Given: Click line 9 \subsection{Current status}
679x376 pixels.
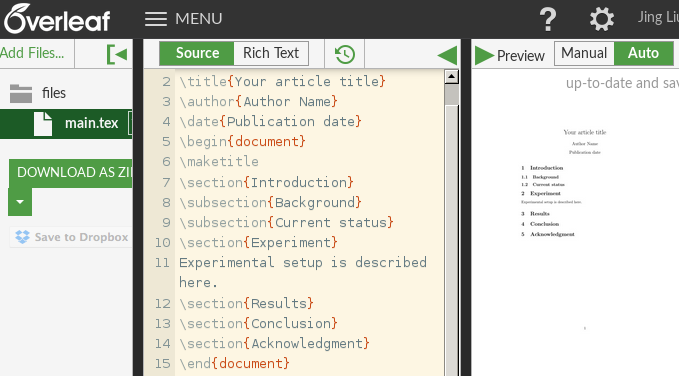Looking at the screenshot, I should [x=286, y=223].
